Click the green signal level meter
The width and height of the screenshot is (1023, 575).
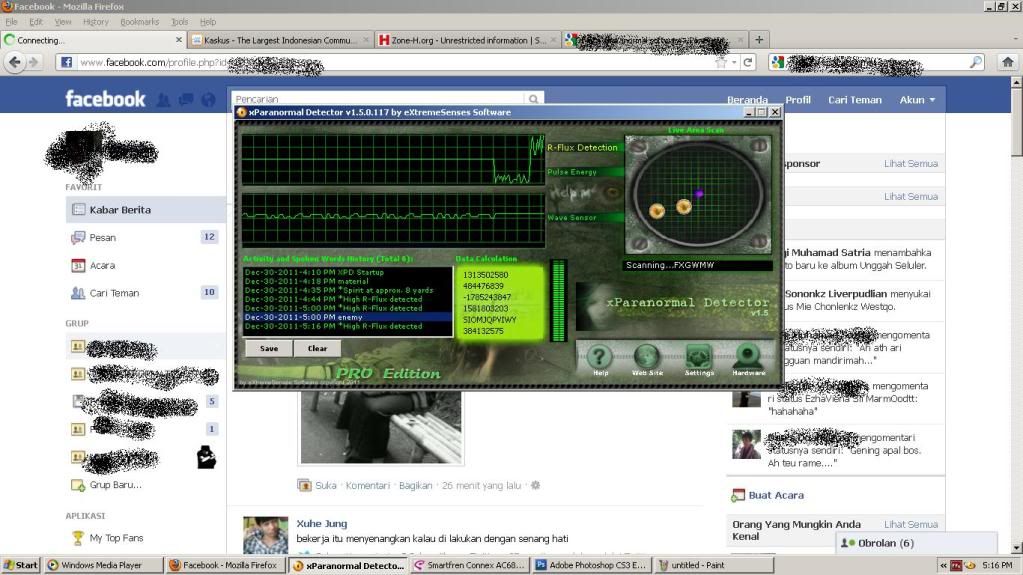tap(558, 301)
